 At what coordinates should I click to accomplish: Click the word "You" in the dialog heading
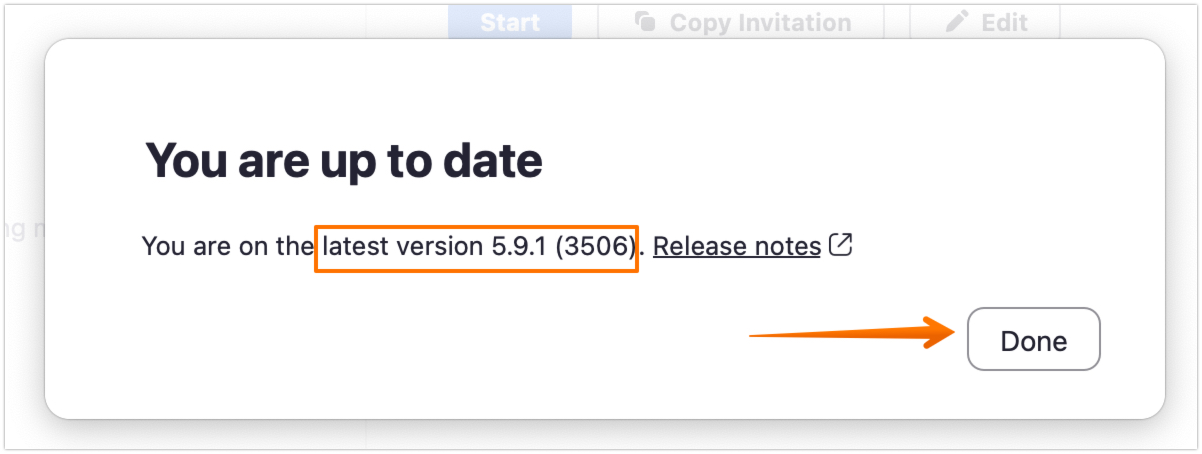(186, 161)
